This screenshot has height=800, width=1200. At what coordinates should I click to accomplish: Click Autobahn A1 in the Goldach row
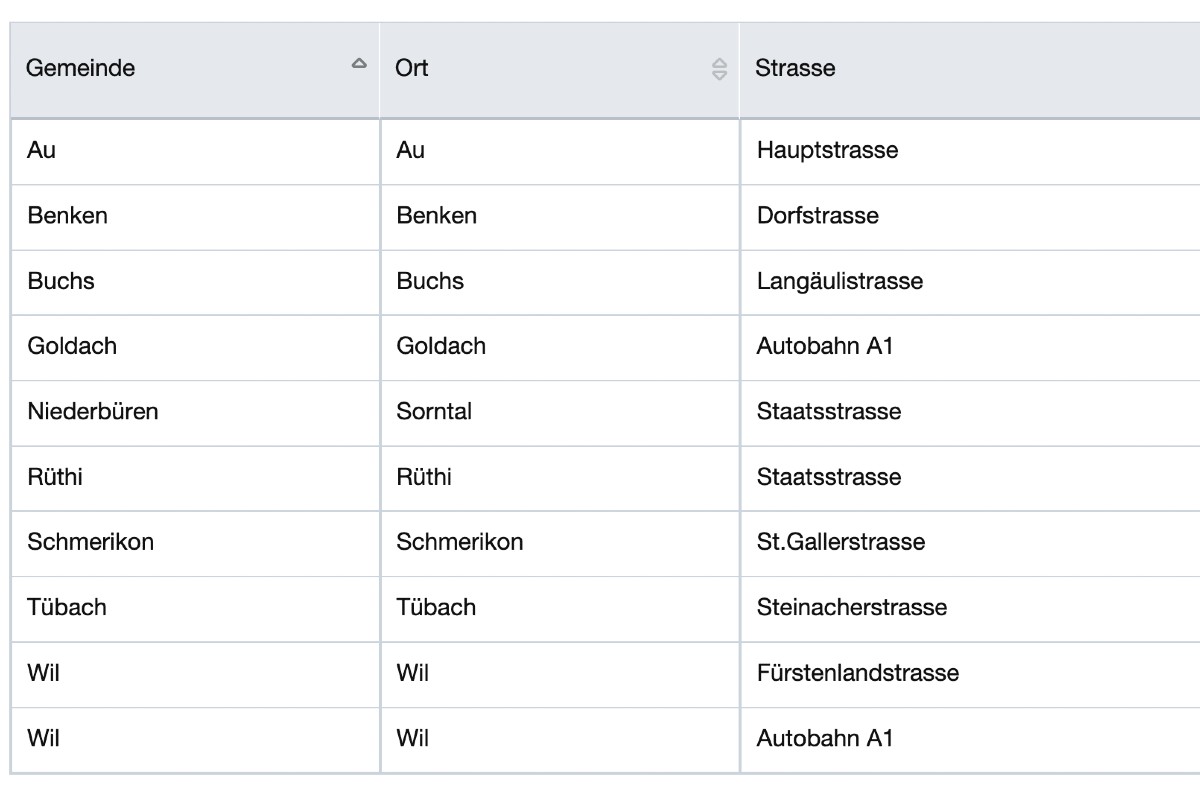tap(824, 346)
